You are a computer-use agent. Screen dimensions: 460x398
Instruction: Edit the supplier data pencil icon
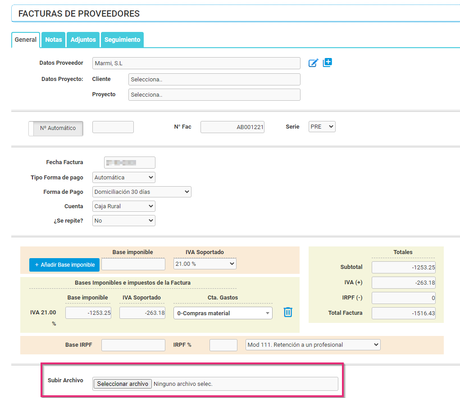click(313, 63)
